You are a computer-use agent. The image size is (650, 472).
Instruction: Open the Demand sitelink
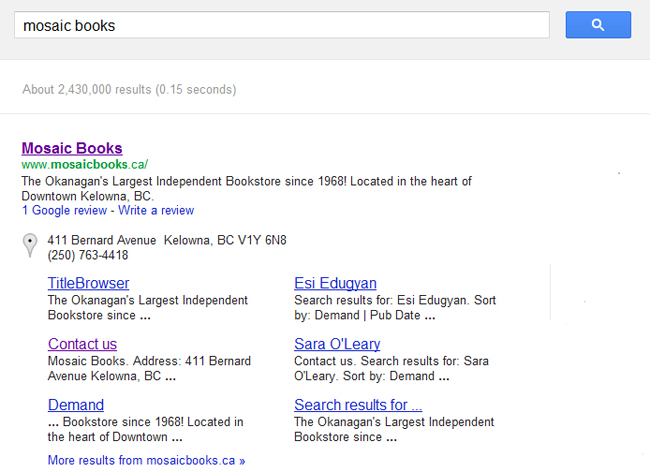click(x=76, y=405)
